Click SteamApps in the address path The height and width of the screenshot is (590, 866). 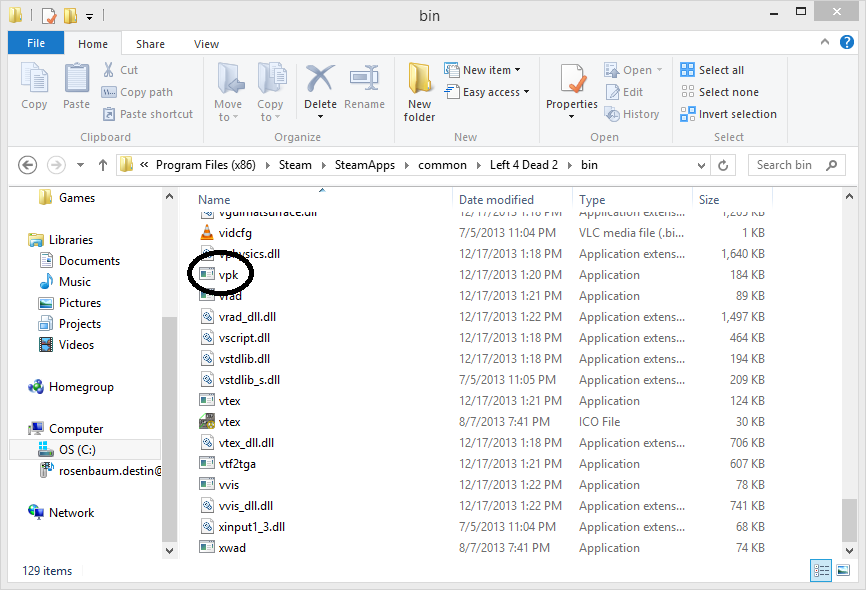[x=365, y=165]
